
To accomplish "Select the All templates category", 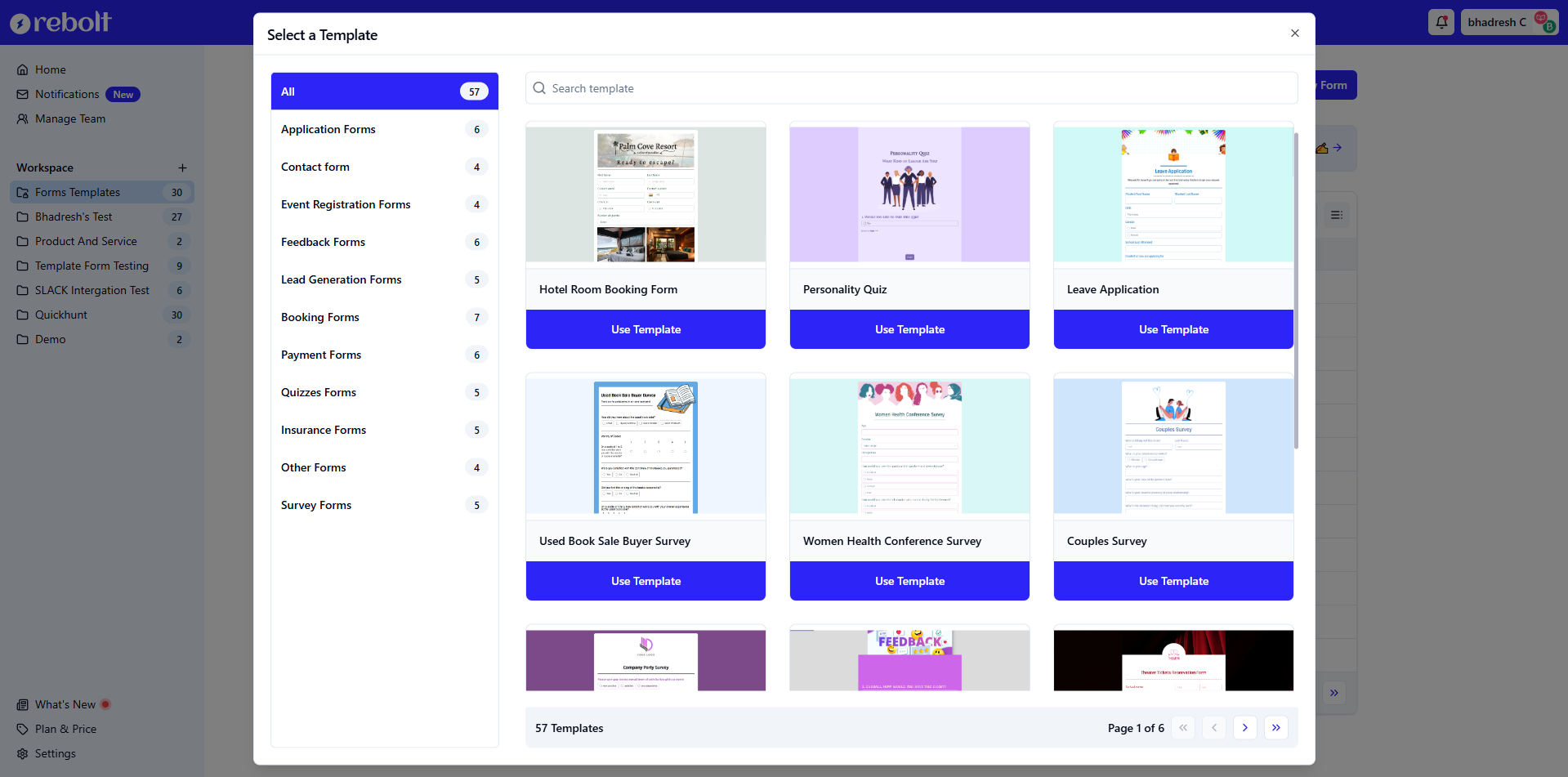I will [385, 92].
